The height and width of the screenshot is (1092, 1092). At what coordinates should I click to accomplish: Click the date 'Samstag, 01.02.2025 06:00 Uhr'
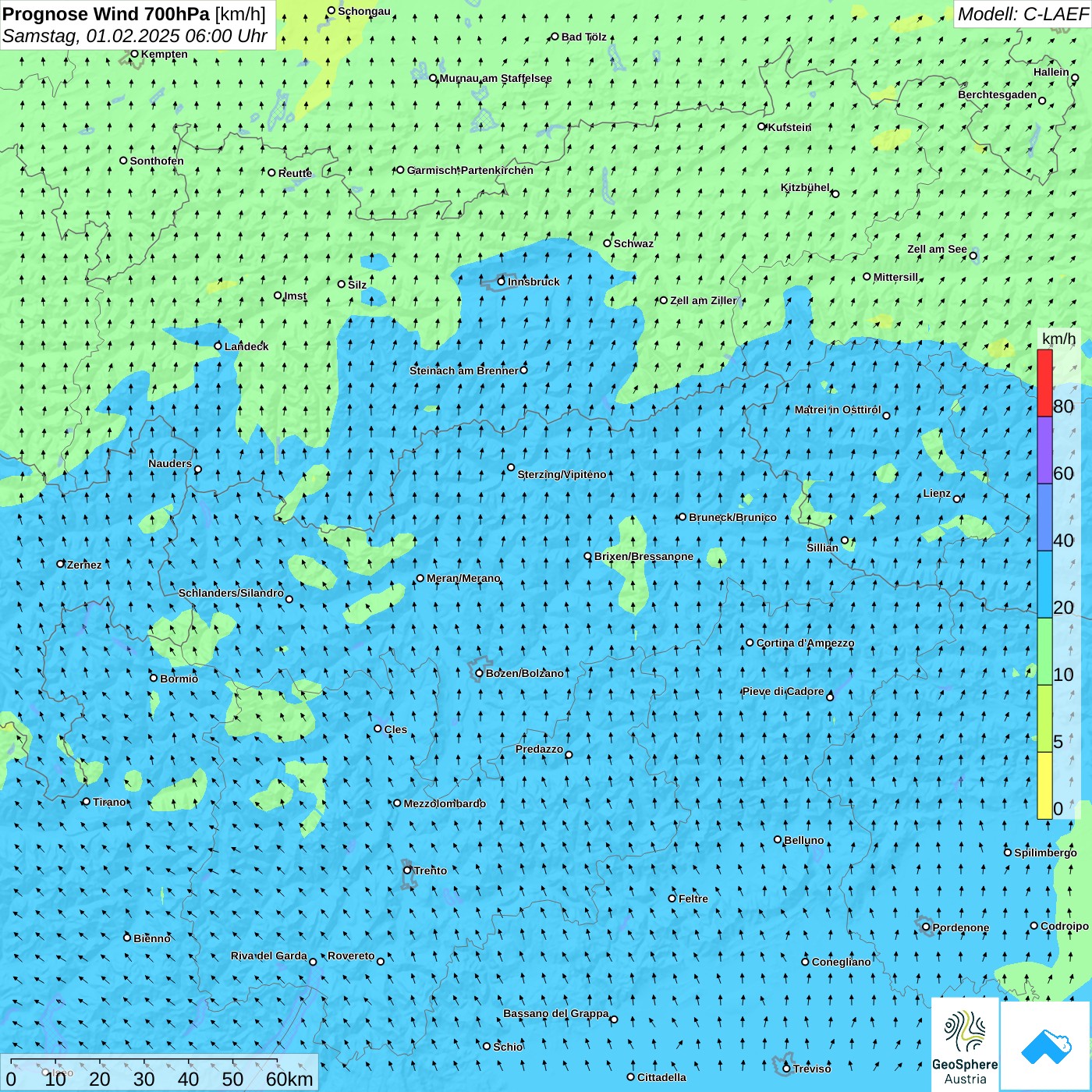(135, 36)
